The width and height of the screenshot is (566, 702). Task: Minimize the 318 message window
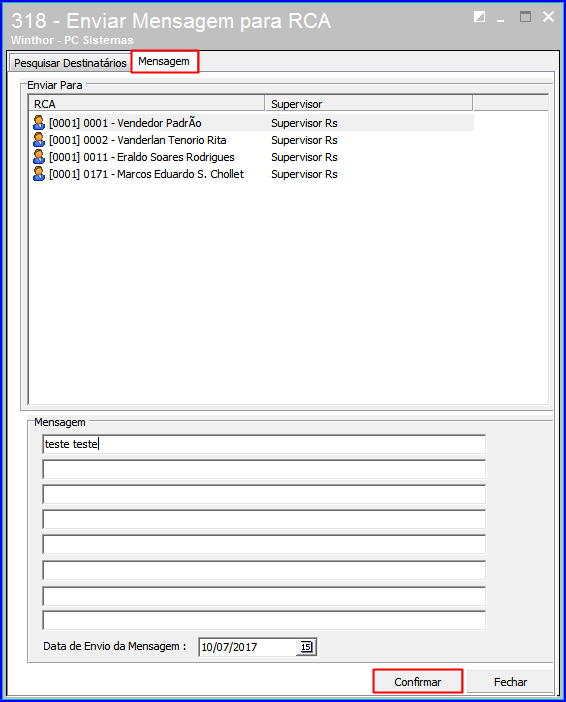pos(501,19)
